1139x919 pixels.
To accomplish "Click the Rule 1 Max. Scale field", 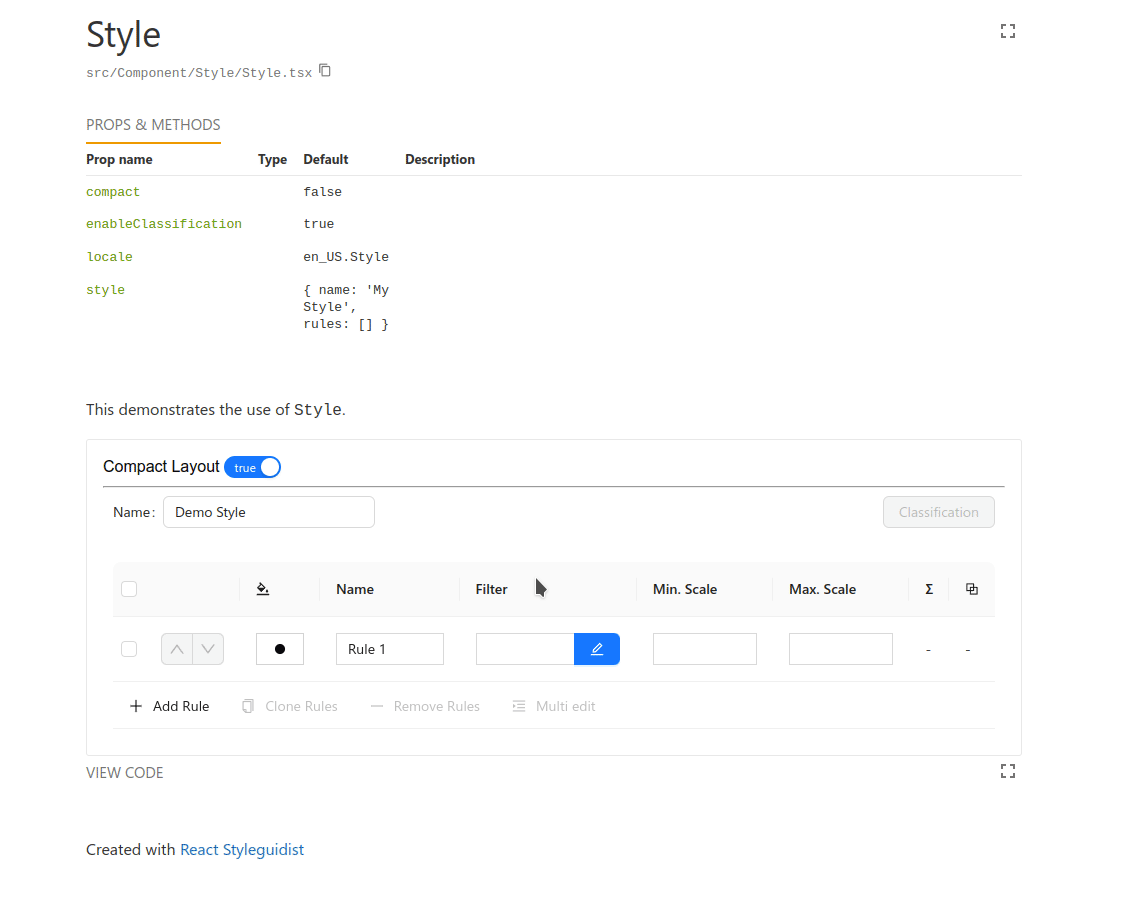I will (x=841, y=649).
